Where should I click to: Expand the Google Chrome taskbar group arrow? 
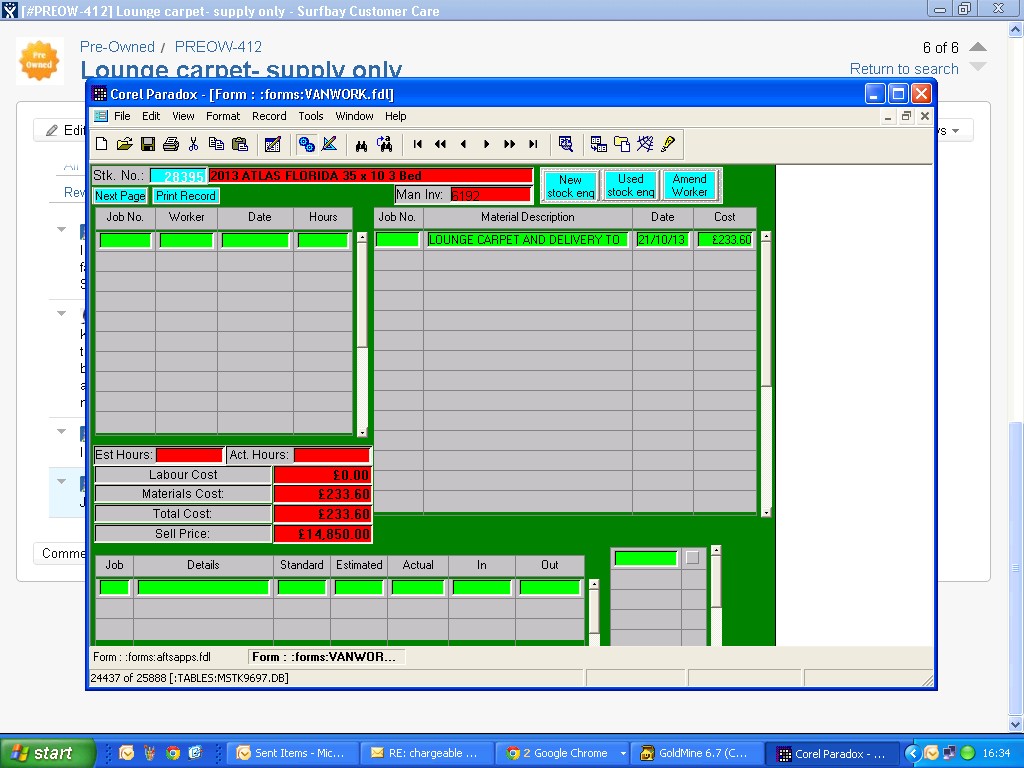(x=623, y=753)
